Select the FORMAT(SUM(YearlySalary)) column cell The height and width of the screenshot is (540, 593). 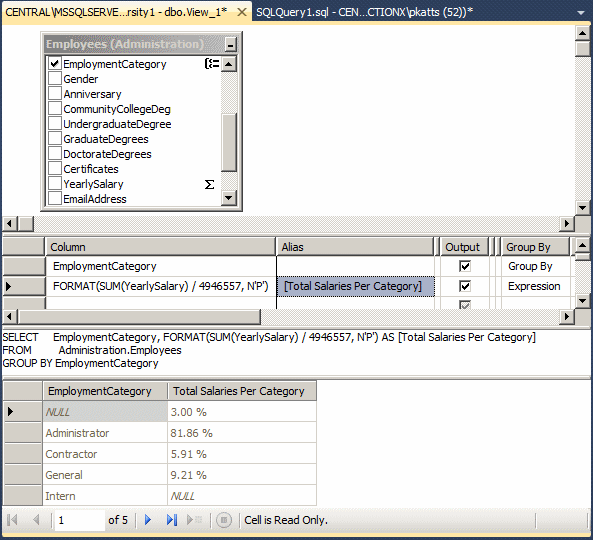pyautogui.click(x=161, y=286)
